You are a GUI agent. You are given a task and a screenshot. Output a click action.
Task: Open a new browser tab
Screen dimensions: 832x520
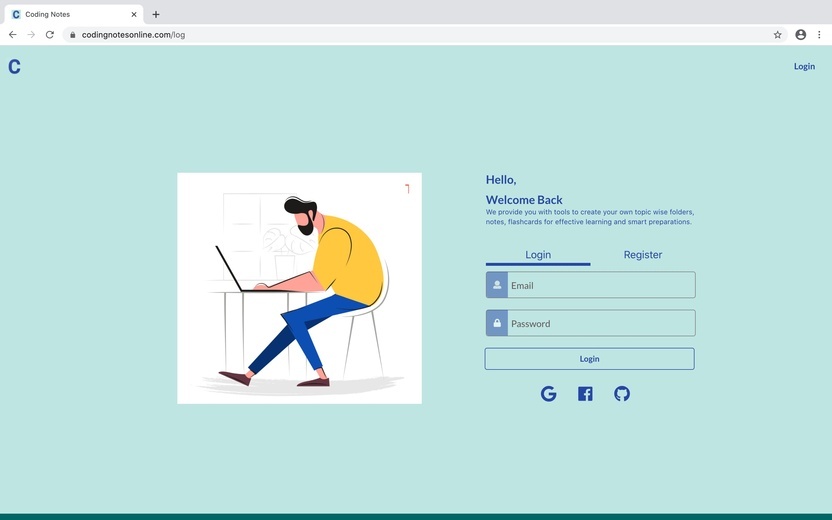tap(155, 14)
